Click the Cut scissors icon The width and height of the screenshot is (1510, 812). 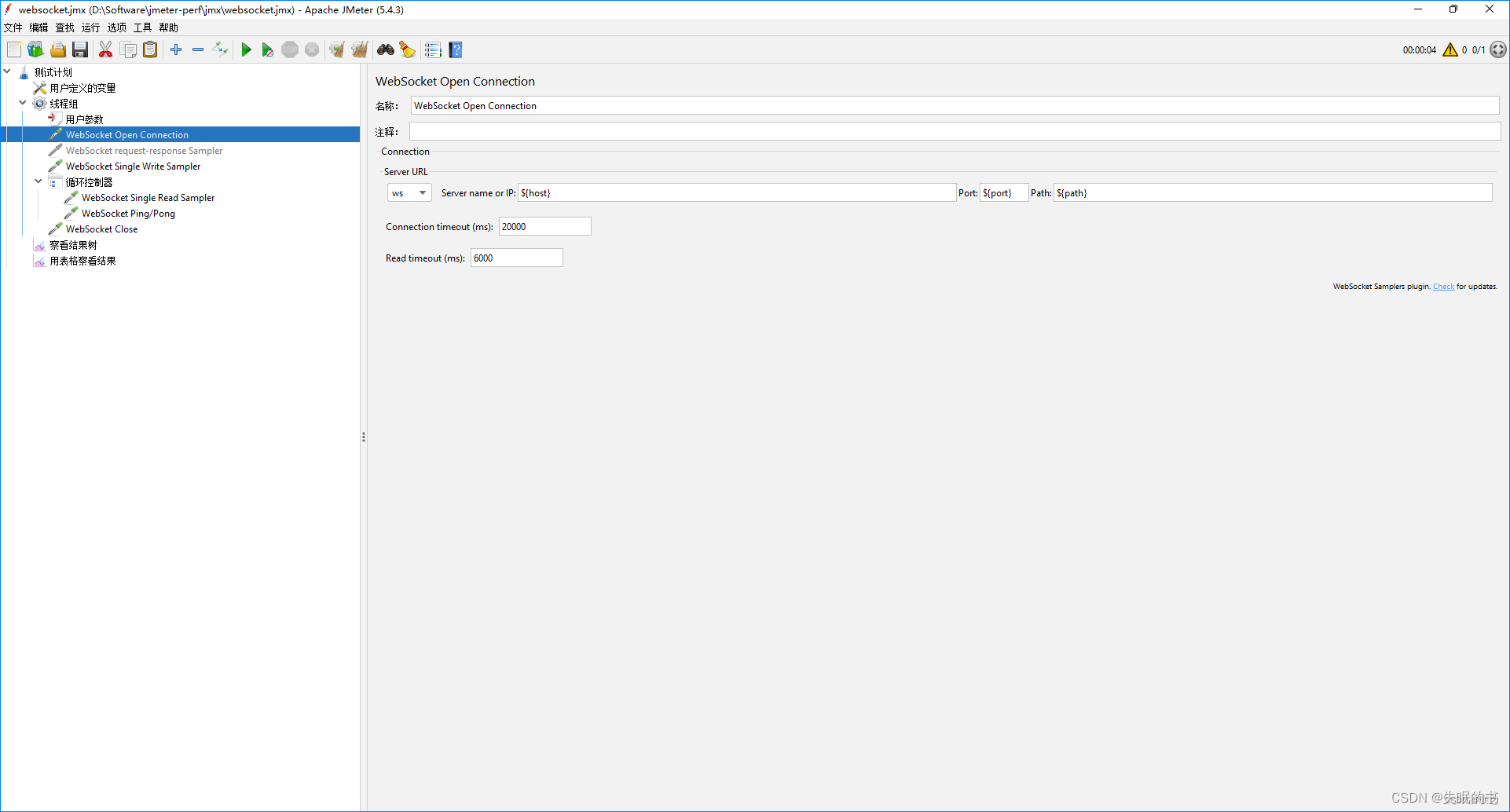click(x=105, y=49)
